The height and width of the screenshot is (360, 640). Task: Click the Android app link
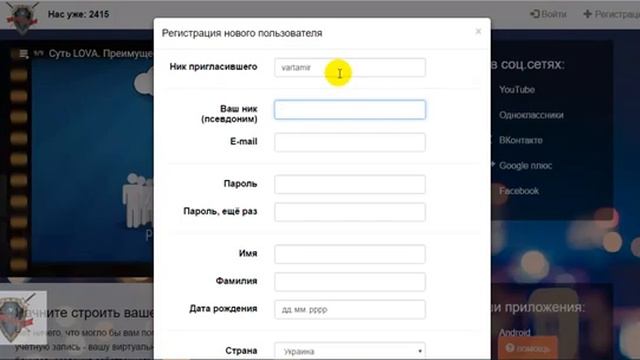(515, 332)
